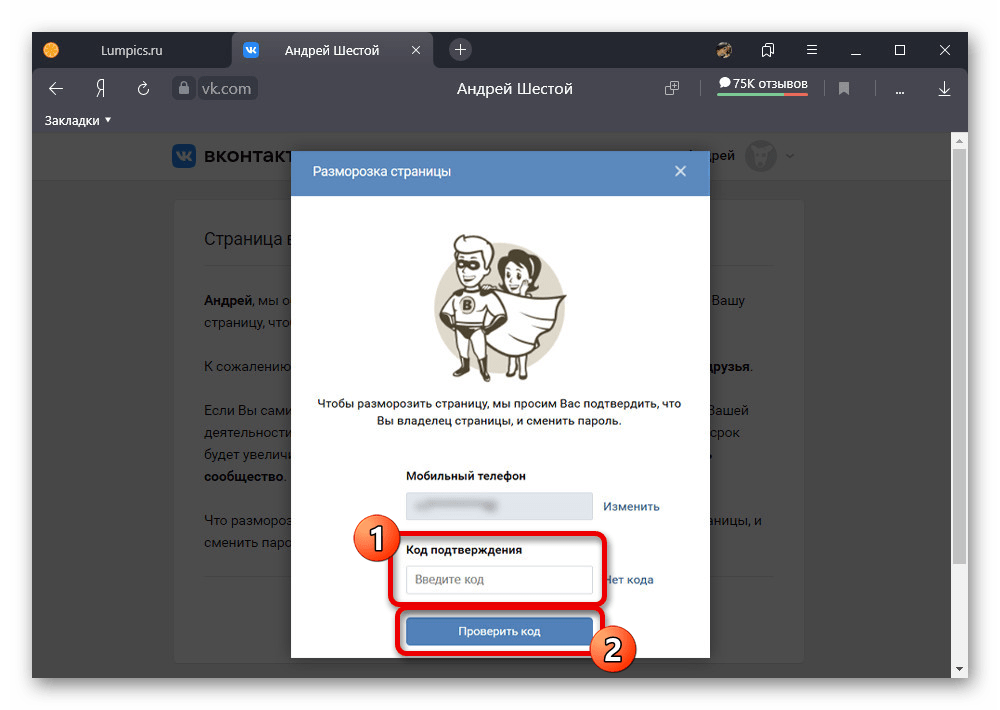Click the Андрей Шестой page title

tap(515, 89)
